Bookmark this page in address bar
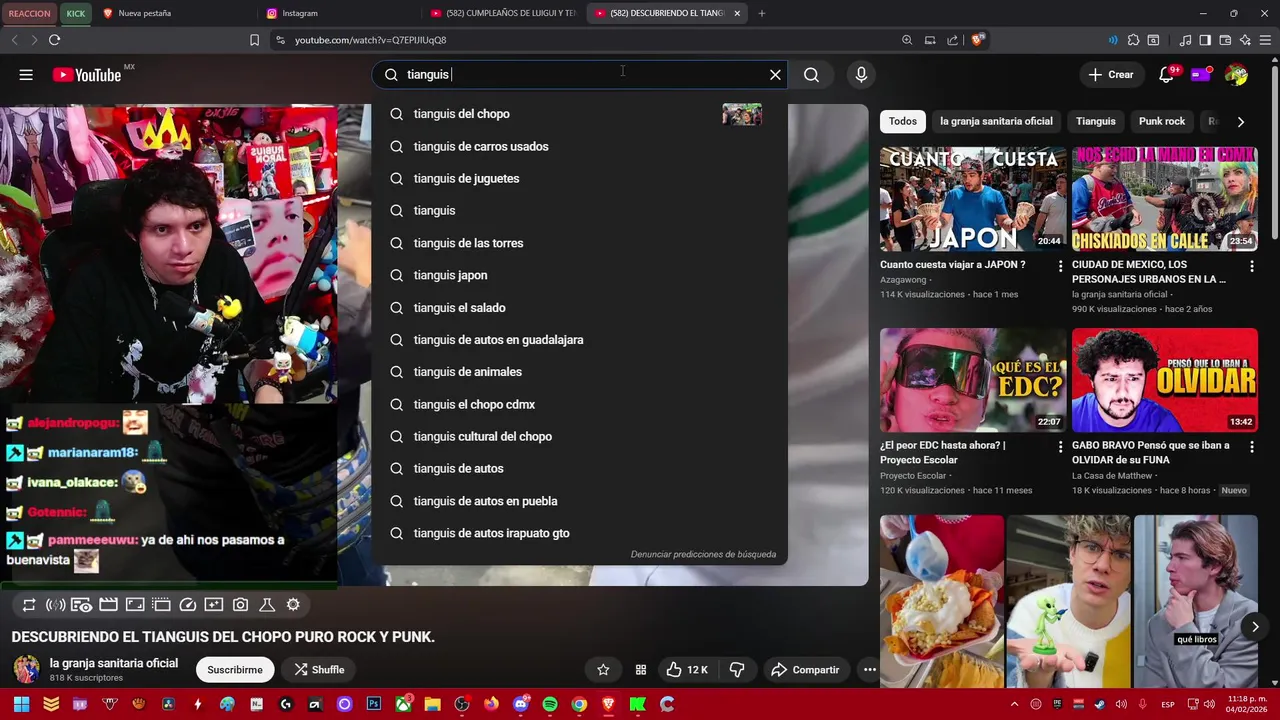The width and height of the screenshot is (1280, 720). click(254, 40)
